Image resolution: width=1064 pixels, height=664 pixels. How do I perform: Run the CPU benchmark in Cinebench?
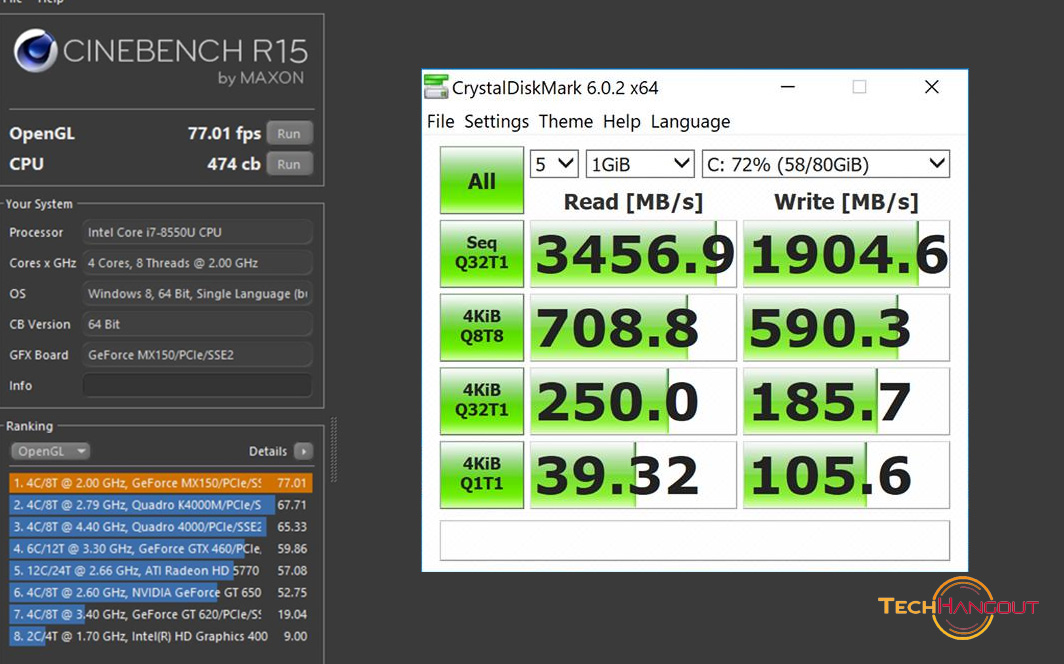pos(289,164)
